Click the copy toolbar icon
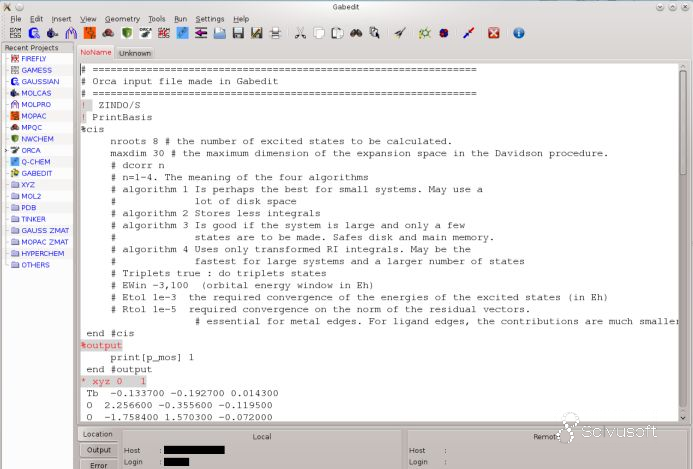Screen dimensions: 693x469 319,33
